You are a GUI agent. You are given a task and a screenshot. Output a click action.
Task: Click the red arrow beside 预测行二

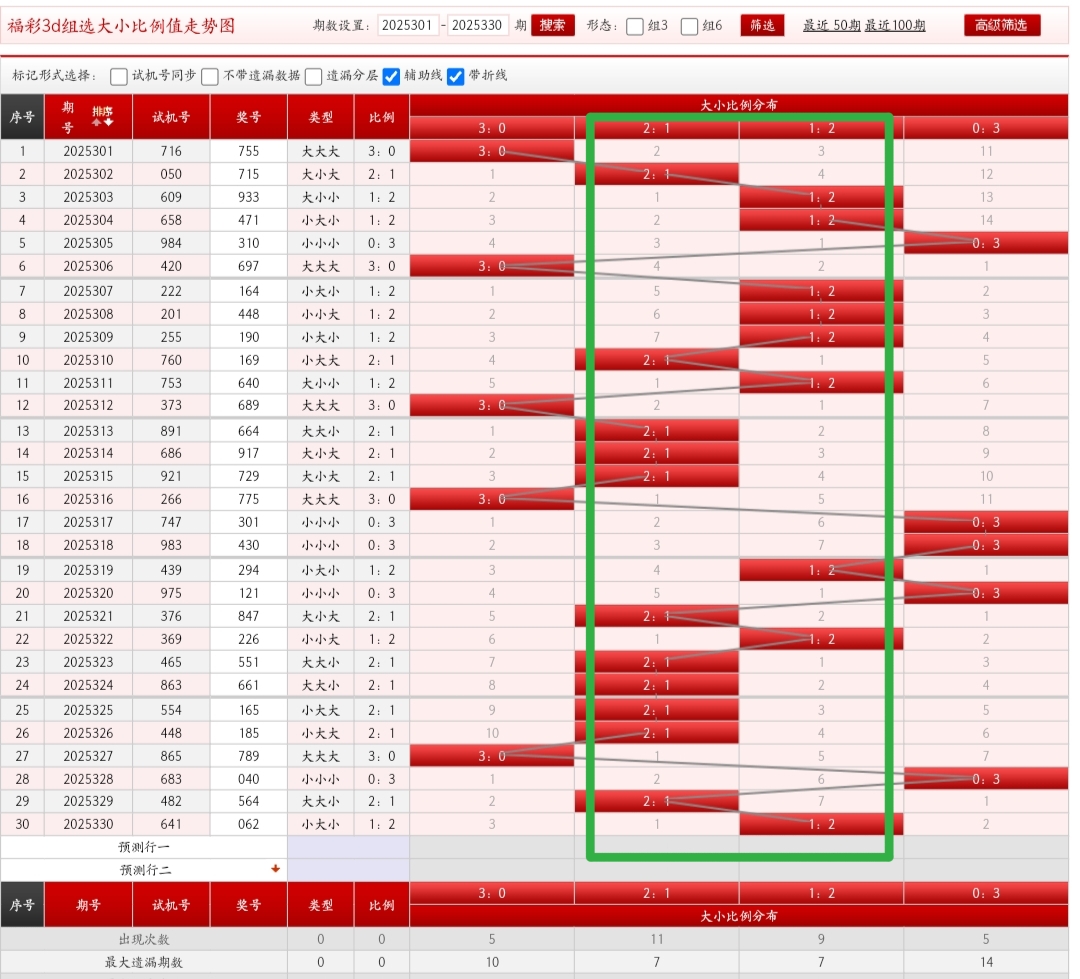coord(275,869)
